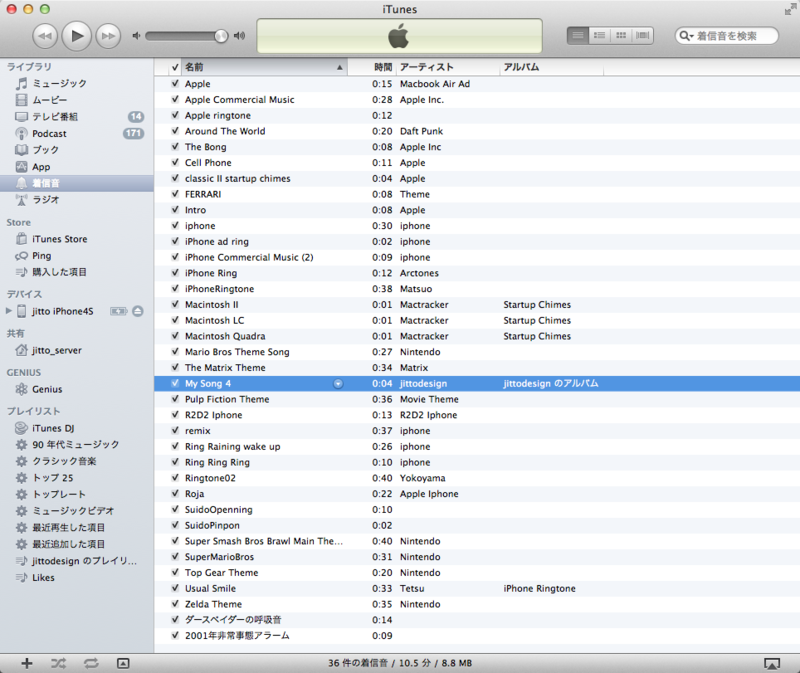
Task: Uncheck Ringtone02 checkbox
Action: pos(175,478)
